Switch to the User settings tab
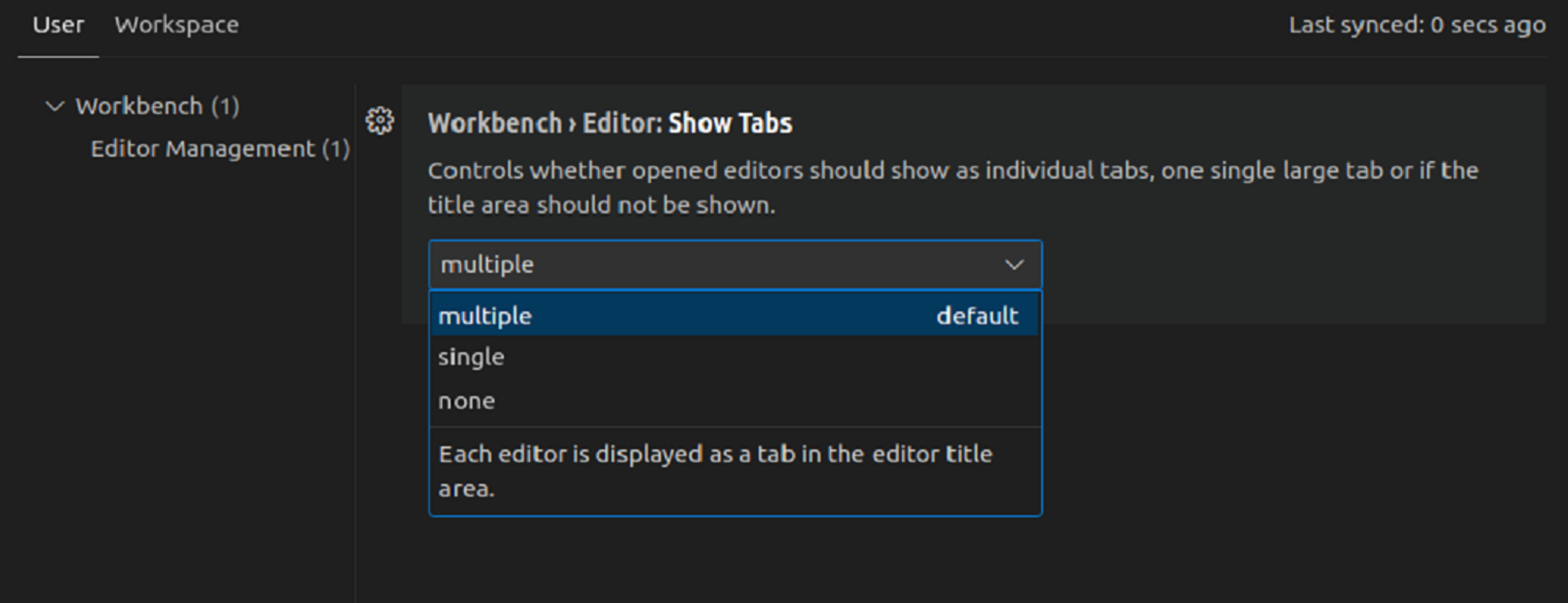The width and height of the screenshot is (1568, 603). click(x=59, y=25)
